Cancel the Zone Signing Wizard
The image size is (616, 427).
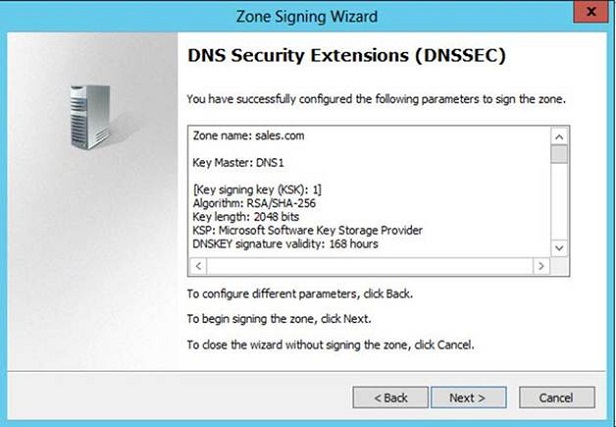(557, 398)
